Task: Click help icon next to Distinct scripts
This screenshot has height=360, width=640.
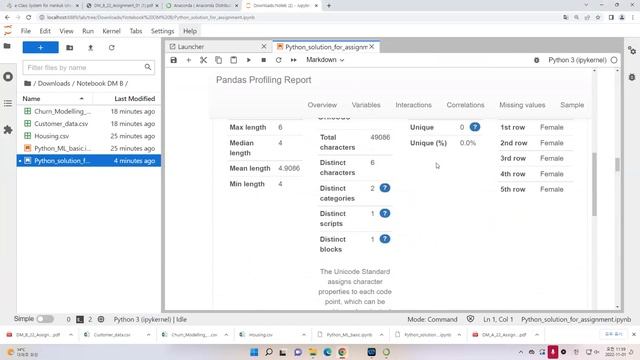Action: 384,213
